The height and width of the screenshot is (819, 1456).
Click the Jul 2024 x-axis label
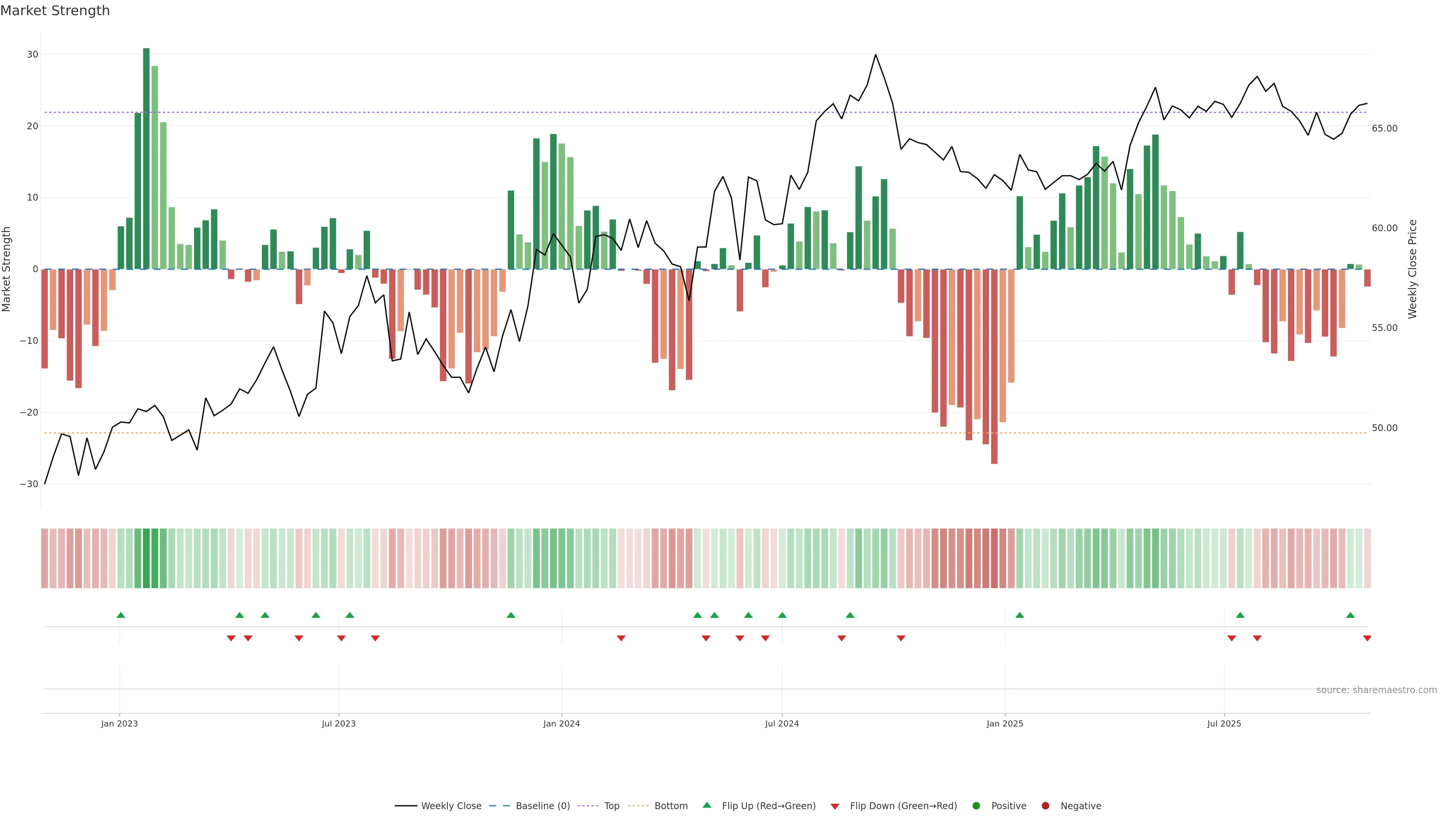(782, 723)
